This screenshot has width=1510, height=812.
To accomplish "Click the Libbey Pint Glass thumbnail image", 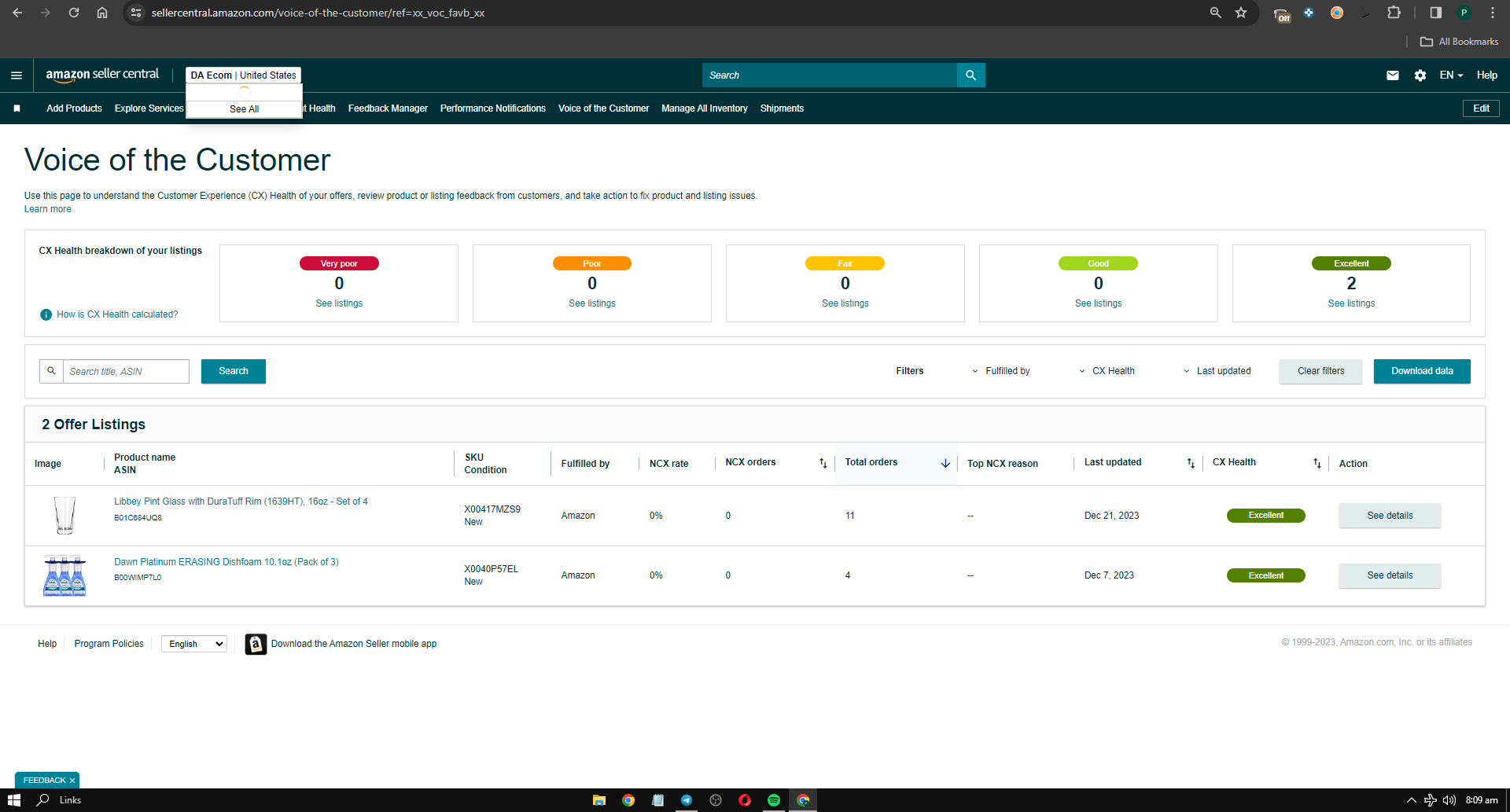I will 64,516.
